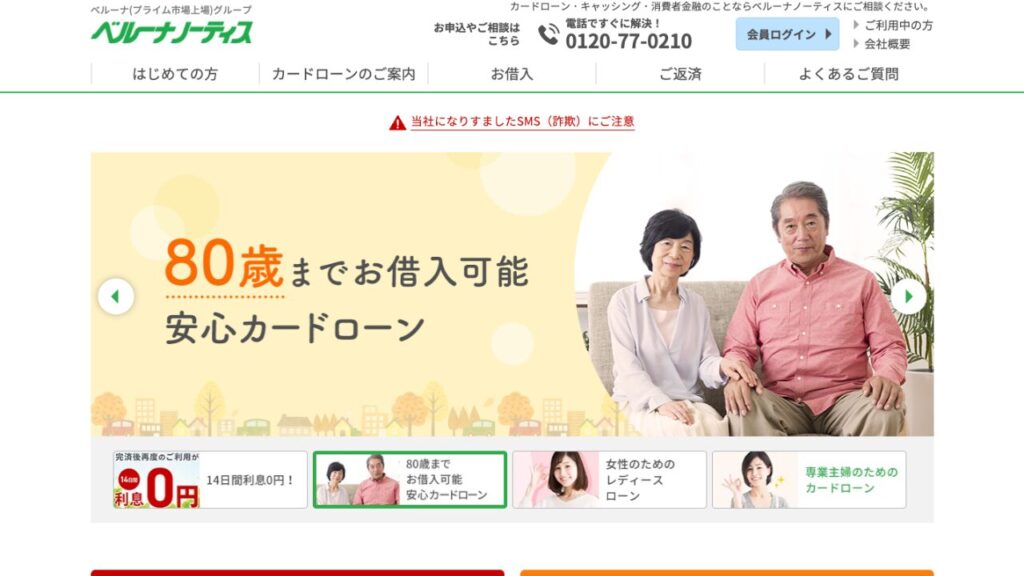This screenshot has height=576, width=1024.
Task: Click the telephone handset icon
Action: tap(549, 35)
